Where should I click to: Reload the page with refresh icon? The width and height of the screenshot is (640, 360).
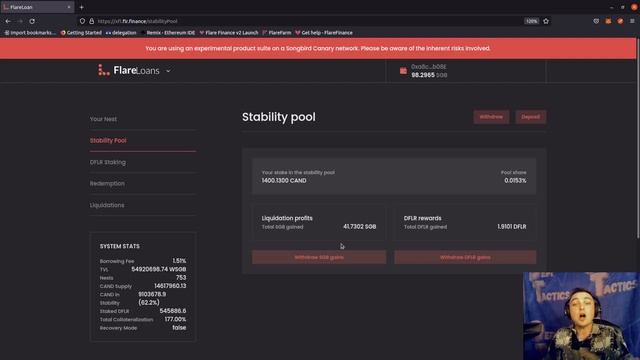click(32, 21)
